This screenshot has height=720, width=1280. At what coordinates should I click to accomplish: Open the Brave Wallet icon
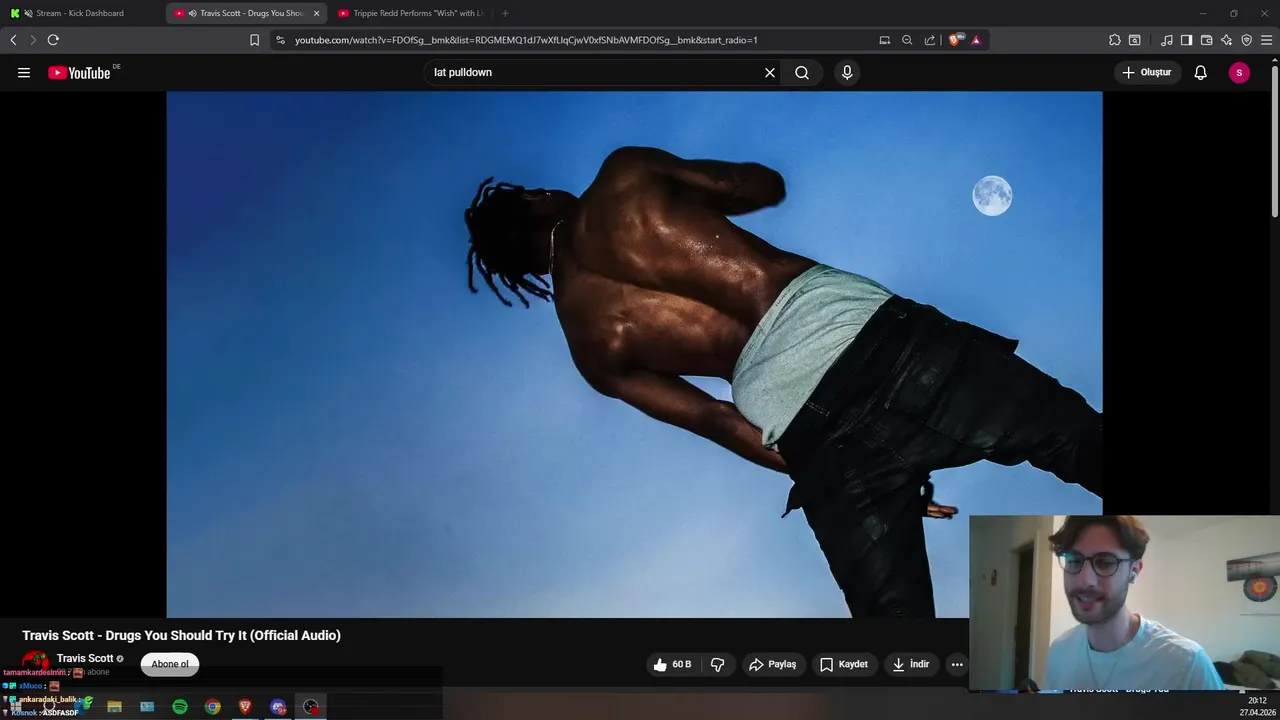tap(1206, 40)
